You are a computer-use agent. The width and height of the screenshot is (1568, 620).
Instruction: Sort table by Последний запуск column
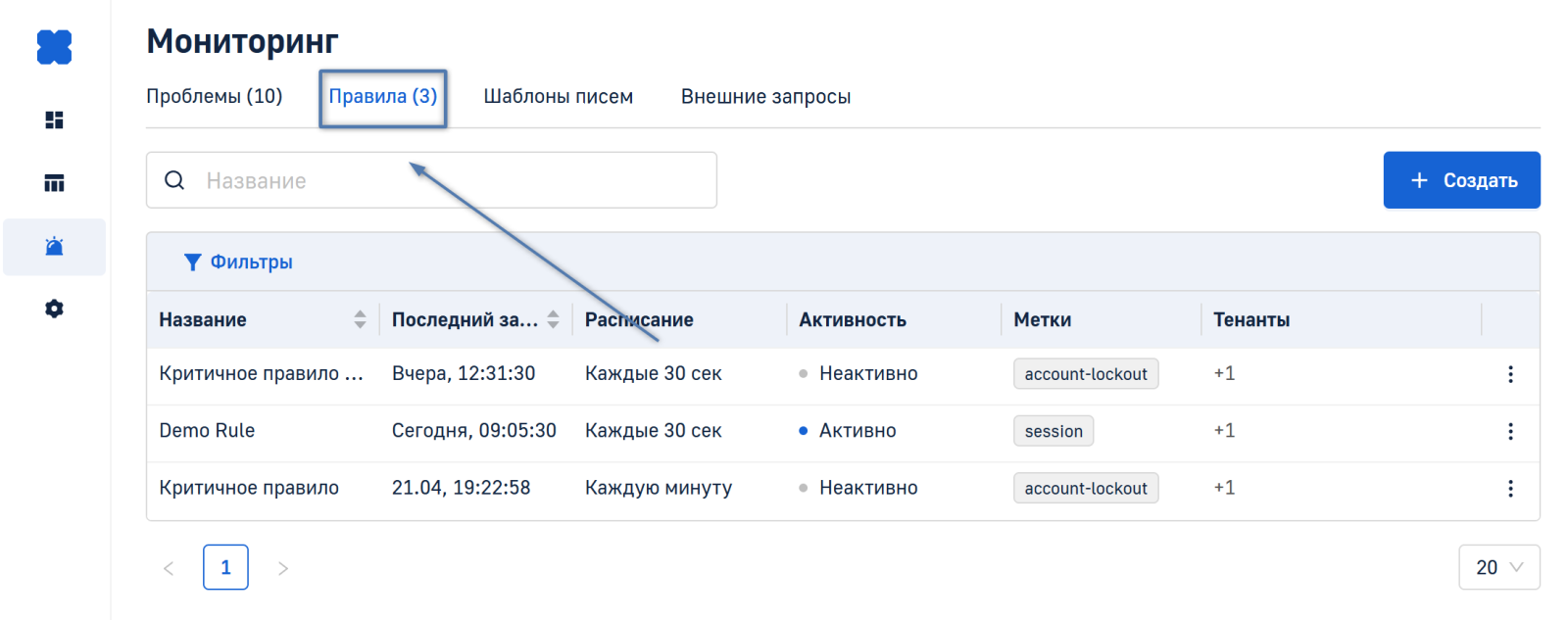click(553, 319)
